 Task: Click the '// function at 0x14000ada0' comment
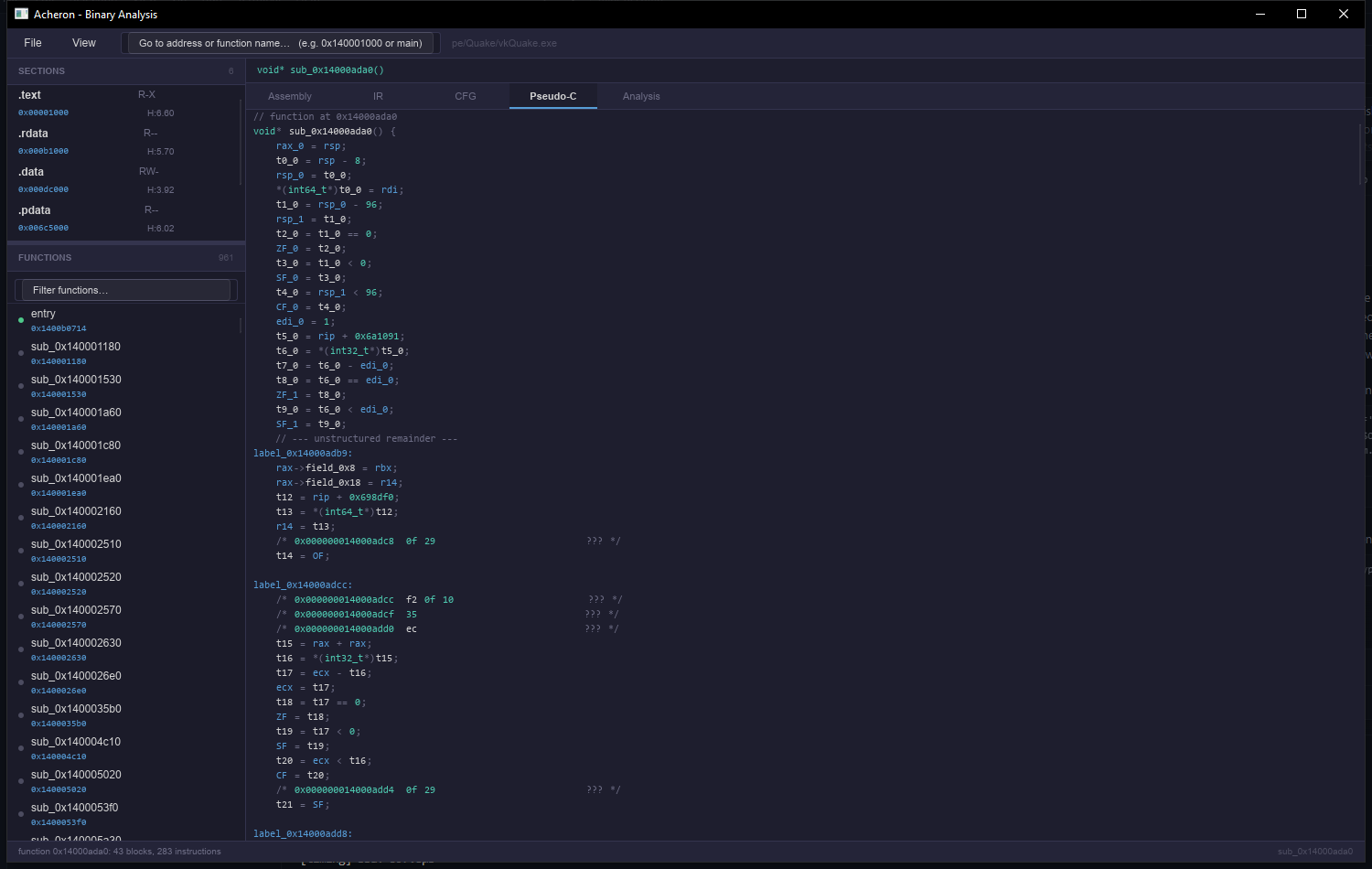[x=325, y=116]
